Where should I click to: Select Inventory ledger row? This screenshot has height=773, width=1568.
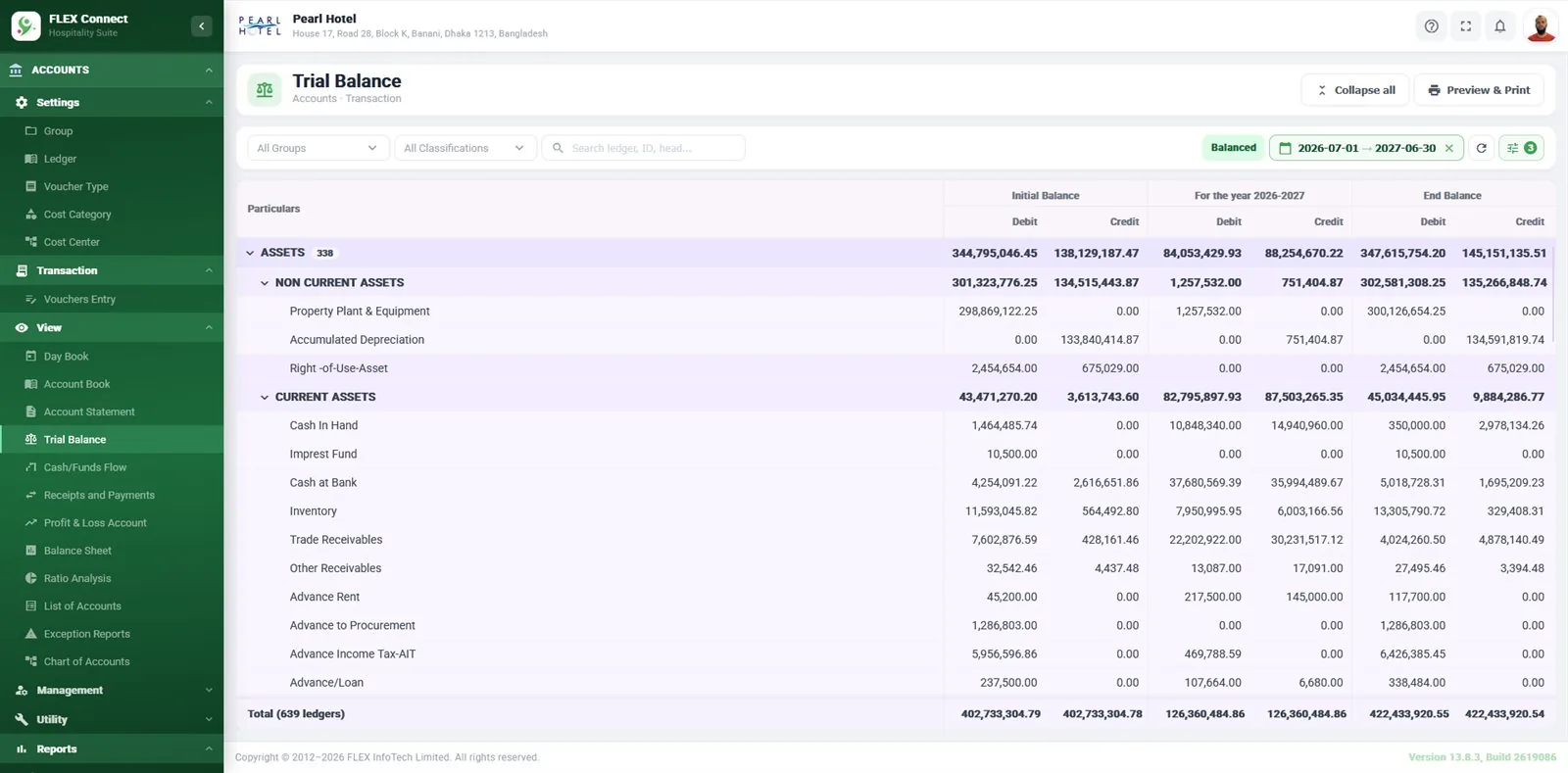point(896,510)
